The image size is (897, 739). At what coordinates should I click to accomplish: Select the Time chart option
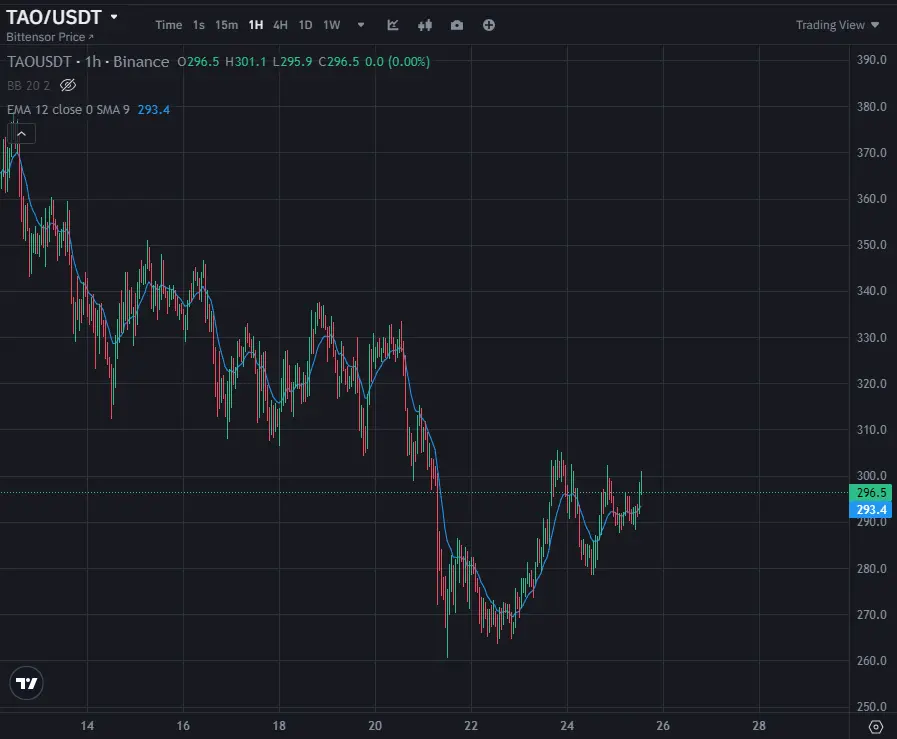pos(169,25)
